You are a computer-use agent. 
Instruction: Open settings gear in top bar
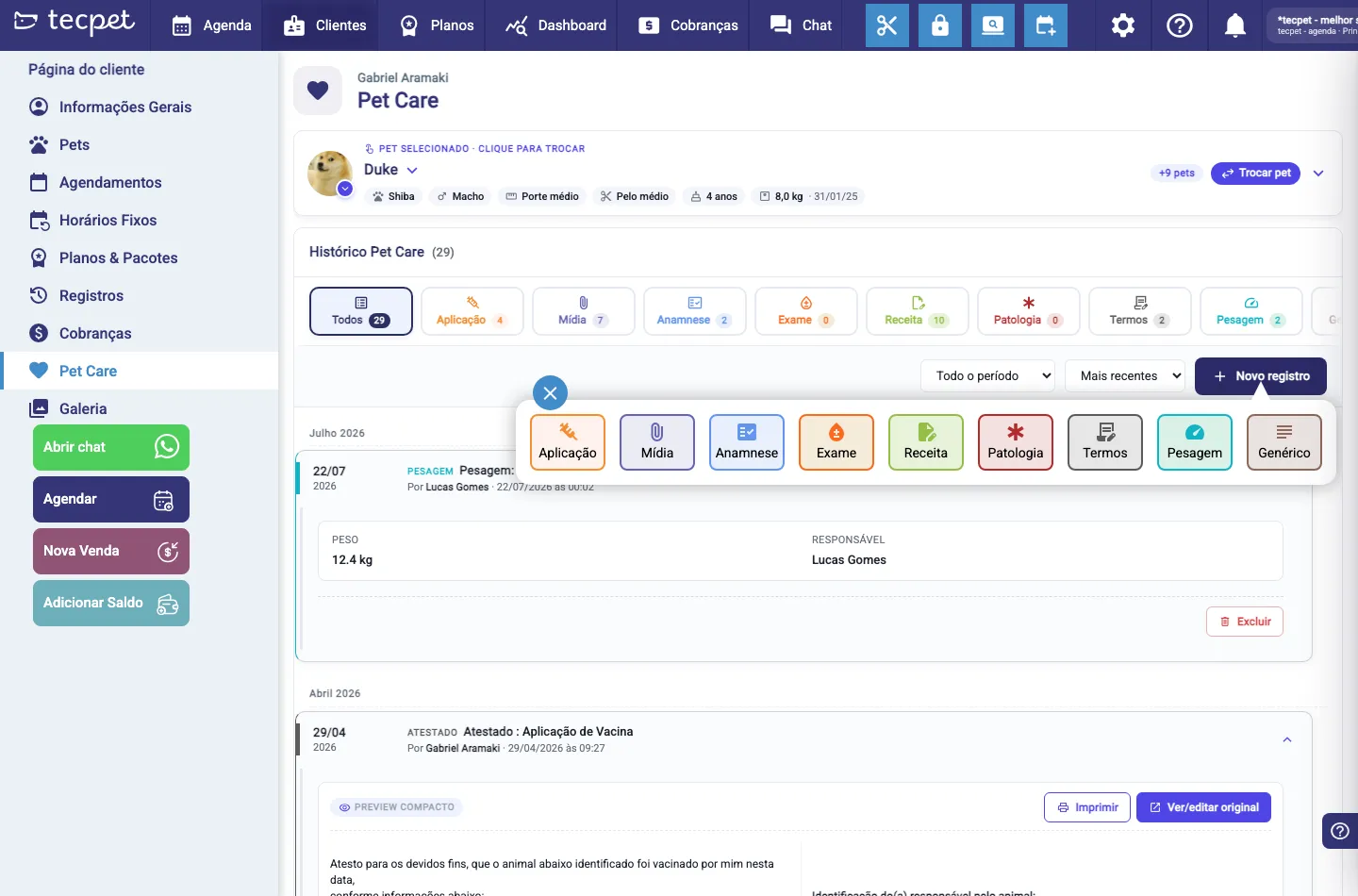pos(1123,25)
